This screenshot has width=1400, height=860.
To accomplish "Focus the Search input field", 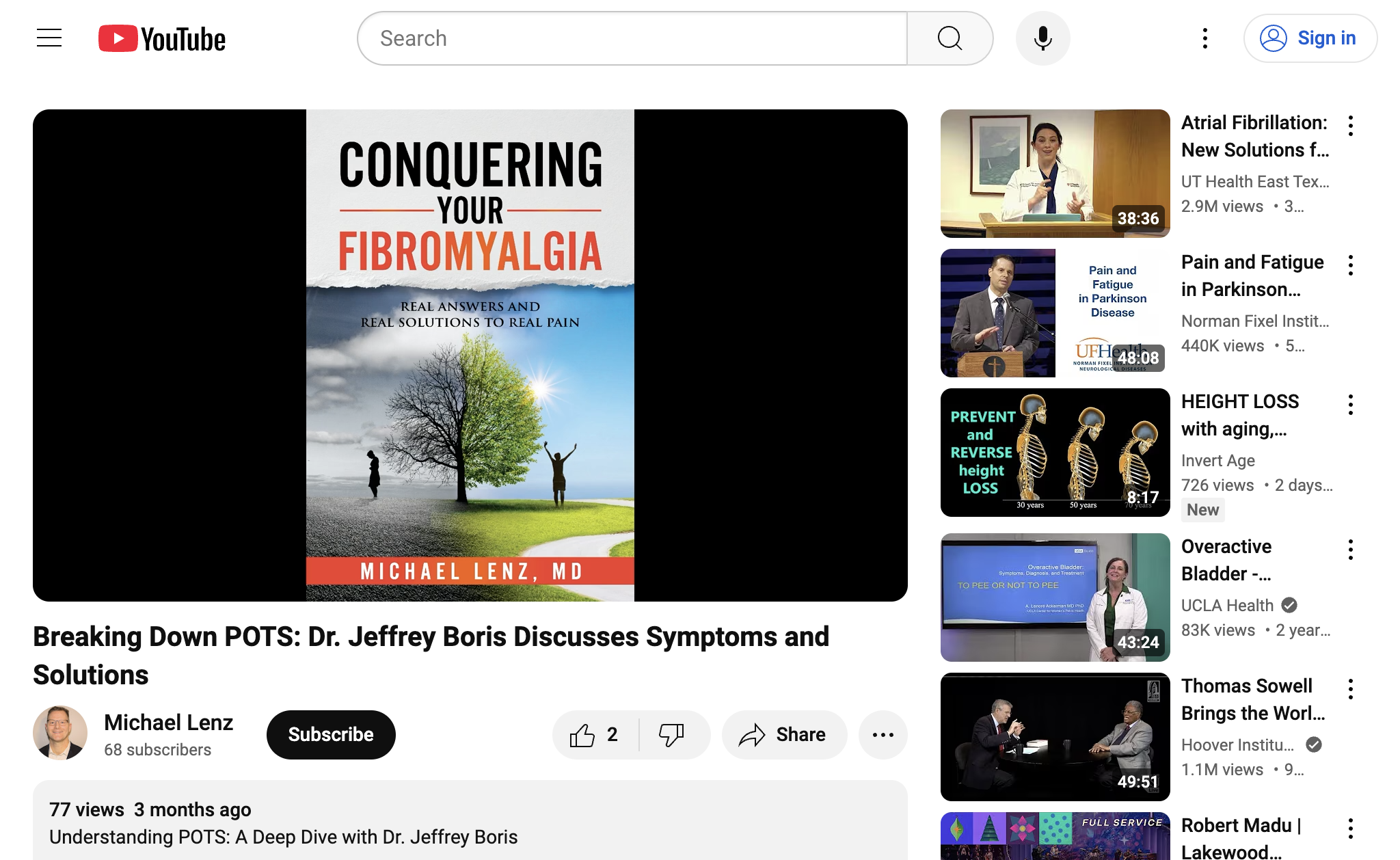I will (632, 38).
